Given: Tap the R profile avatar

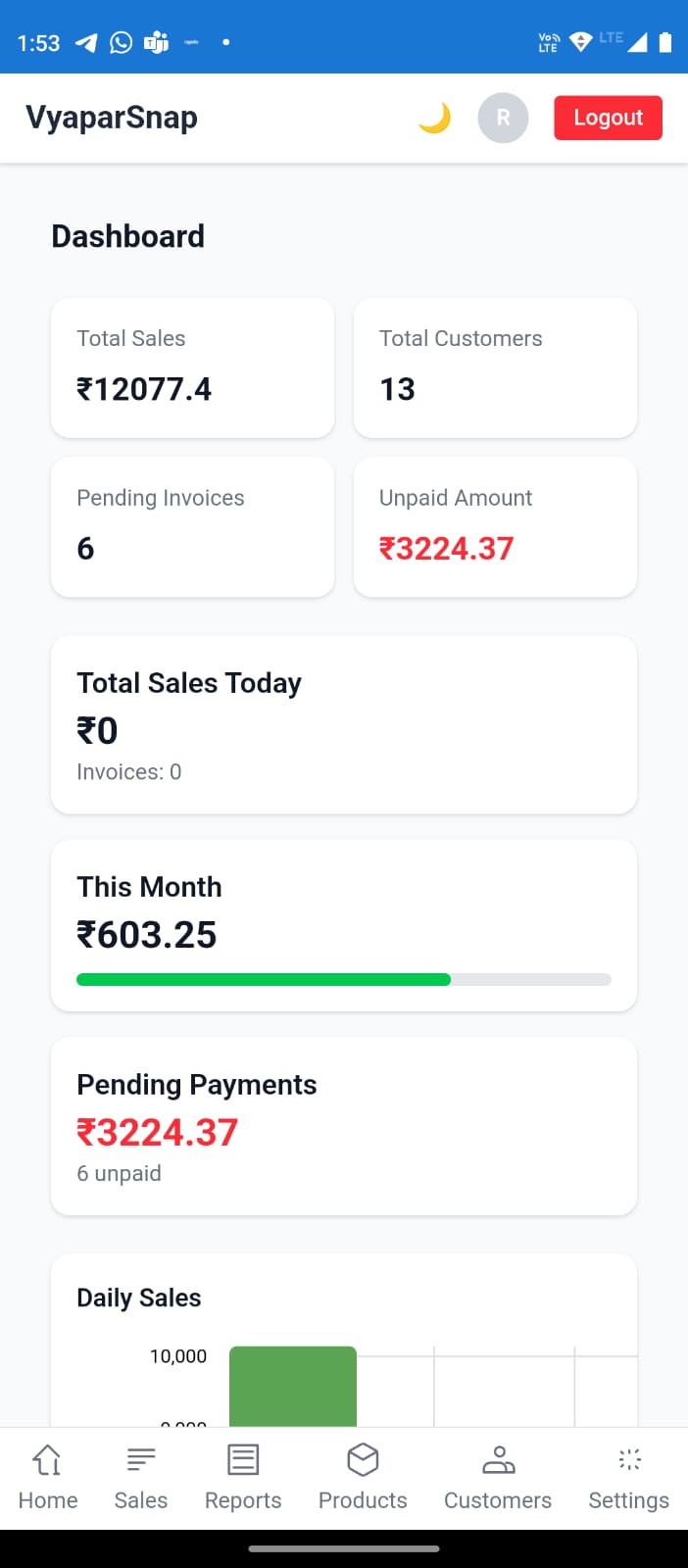Looking at the screenshot, I should click(503, 118).
